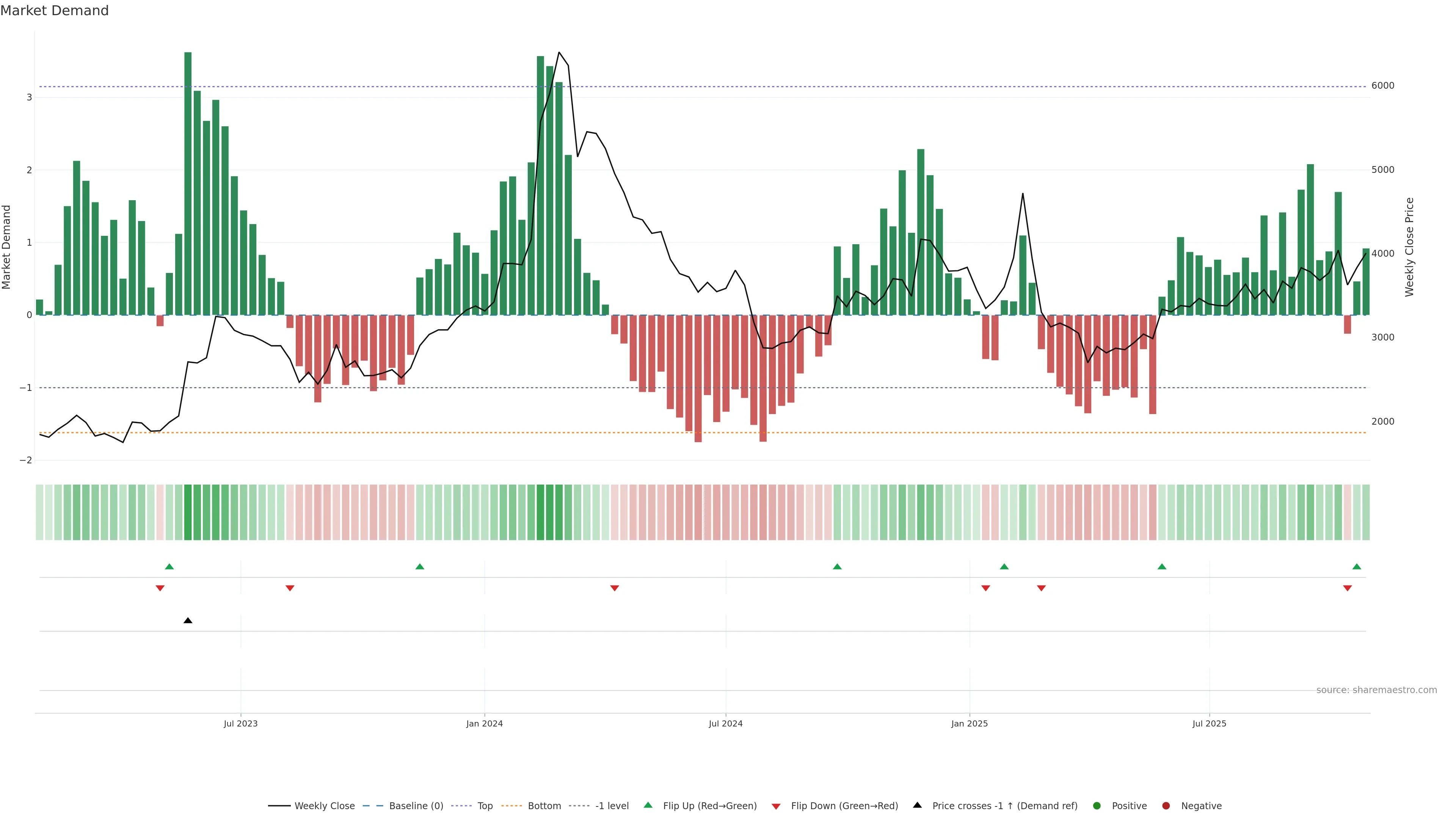Click the Weekly Close Price axis title
Screen dimensions: 1456x819
[x=1409, y=247]
